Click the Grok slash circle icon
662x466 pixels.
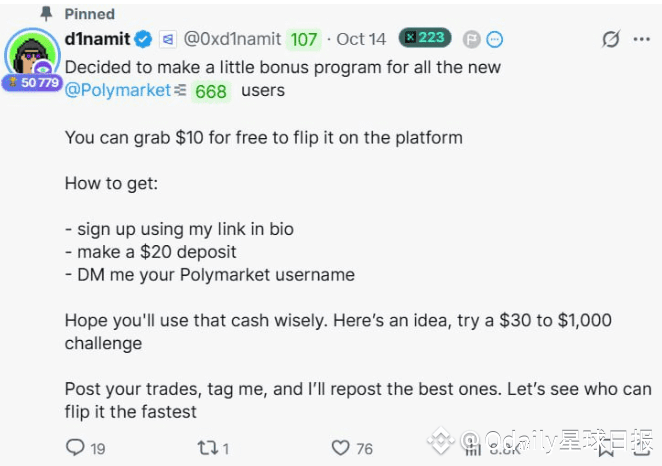611,39
